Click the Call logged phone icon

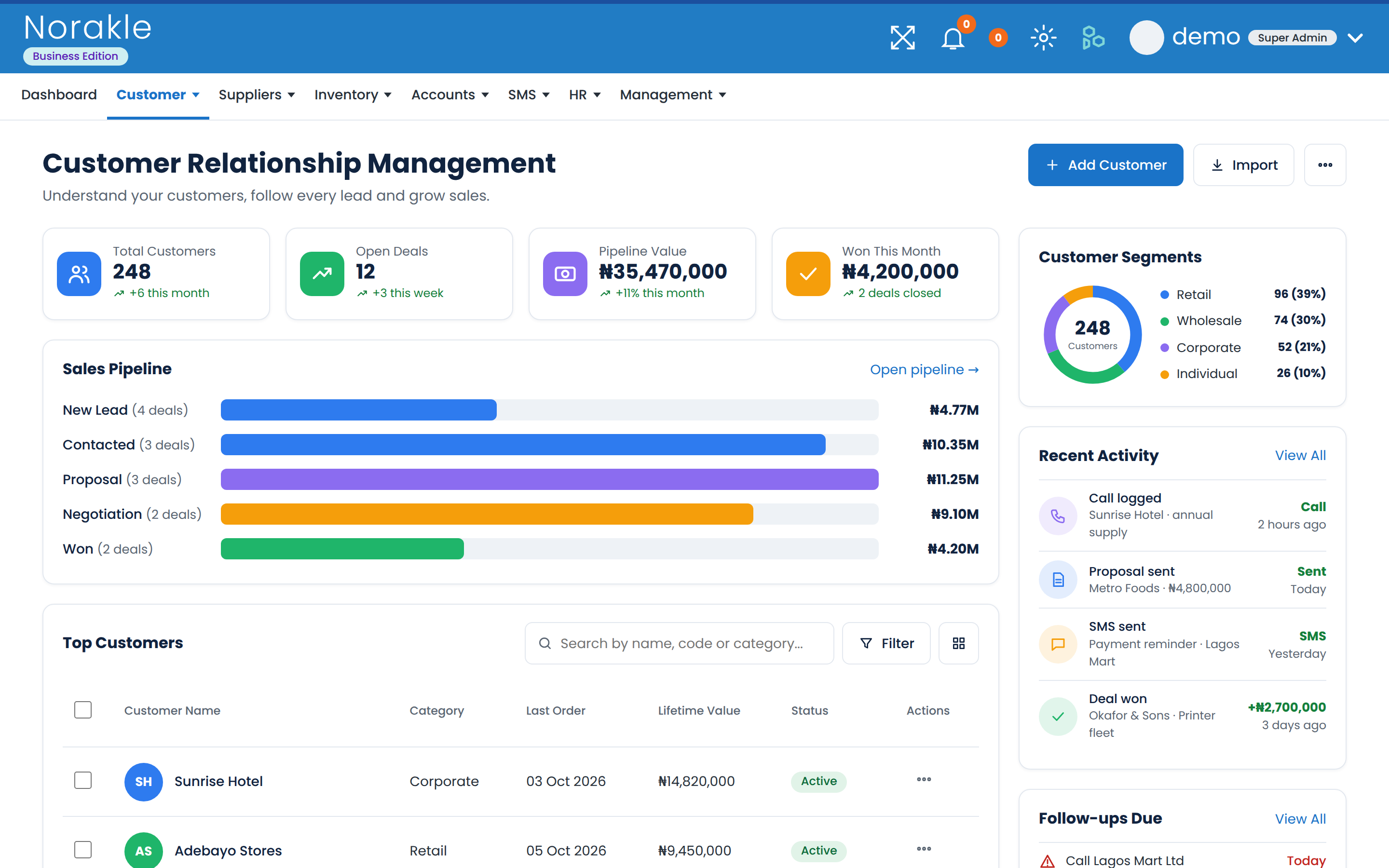click(1058, 515)
